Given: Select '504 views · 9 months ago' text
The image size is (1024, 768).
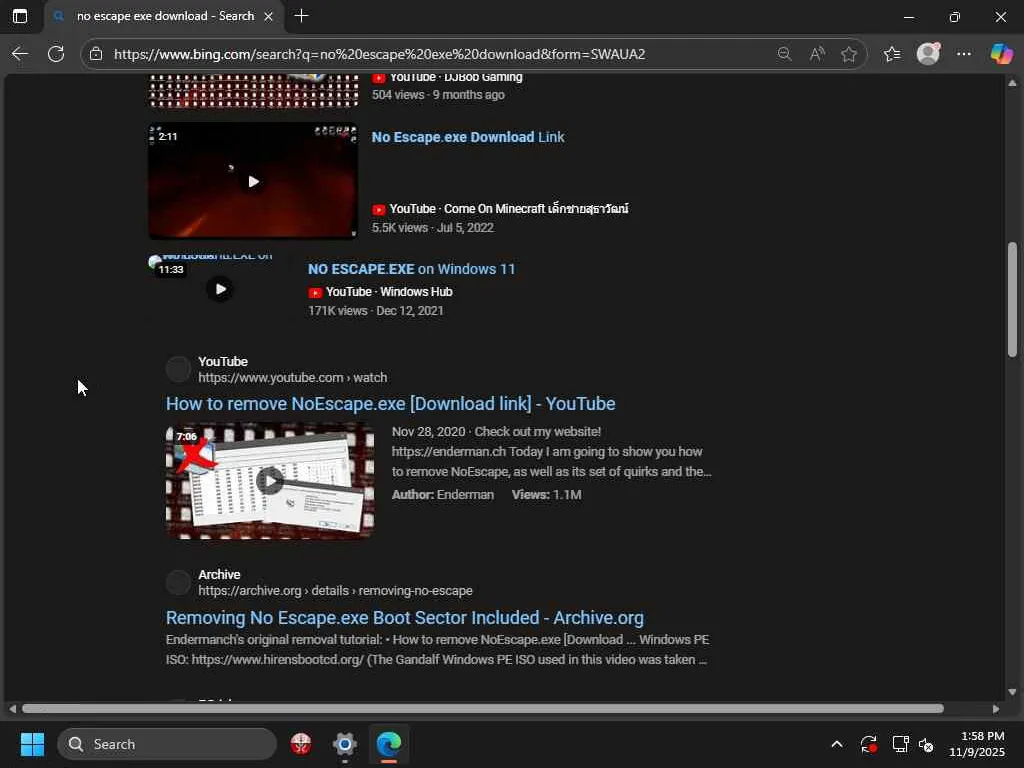Looking at the screenshot, I should [438, 95].
